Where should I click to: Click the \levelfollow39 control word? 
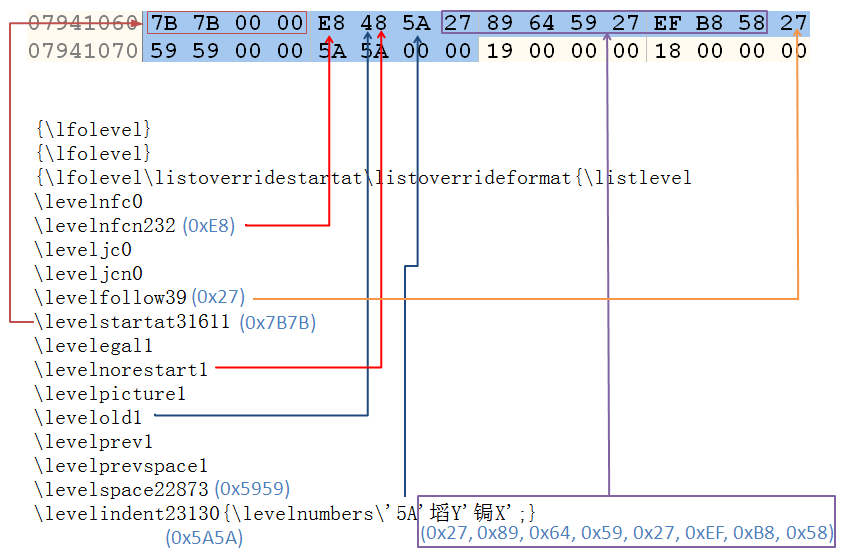(x=111, y=297)
